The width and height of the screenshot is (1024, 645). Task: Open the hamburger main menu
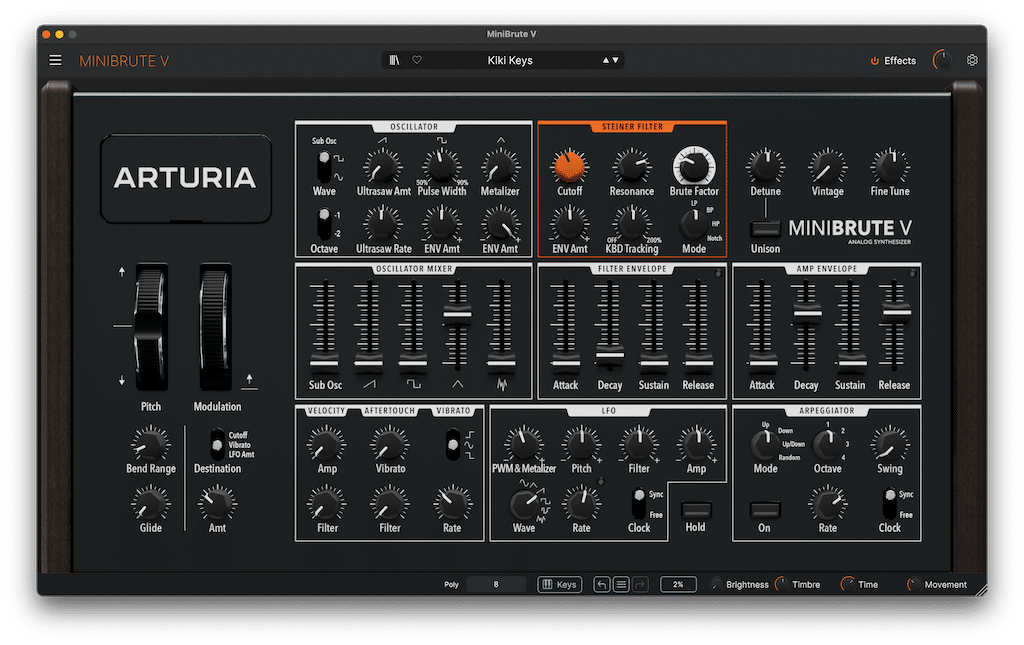56,60
